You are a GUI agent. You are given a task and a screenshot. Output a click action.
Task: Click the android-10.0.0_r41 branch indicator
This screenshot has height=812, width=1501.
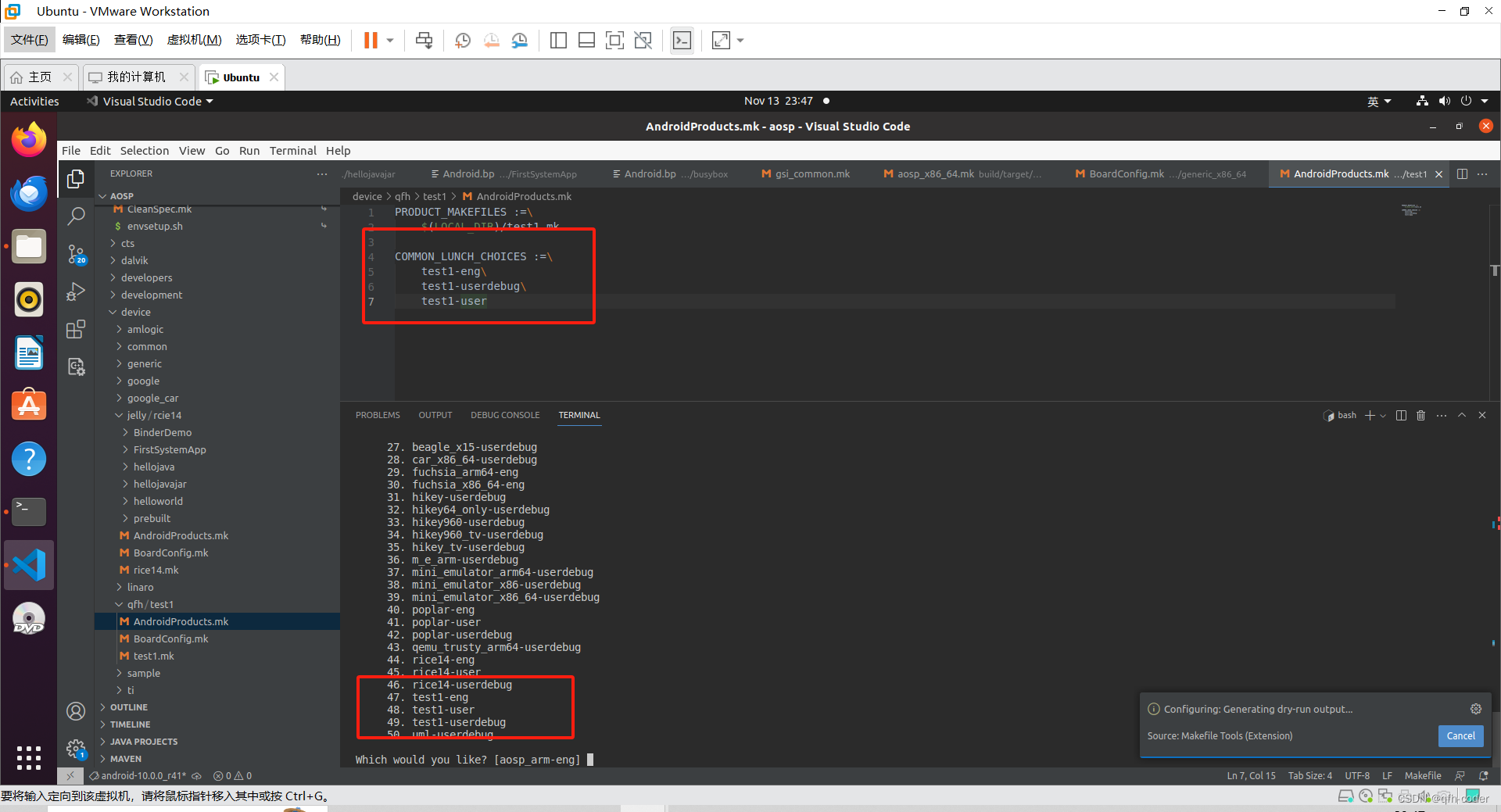pos(138,776)
